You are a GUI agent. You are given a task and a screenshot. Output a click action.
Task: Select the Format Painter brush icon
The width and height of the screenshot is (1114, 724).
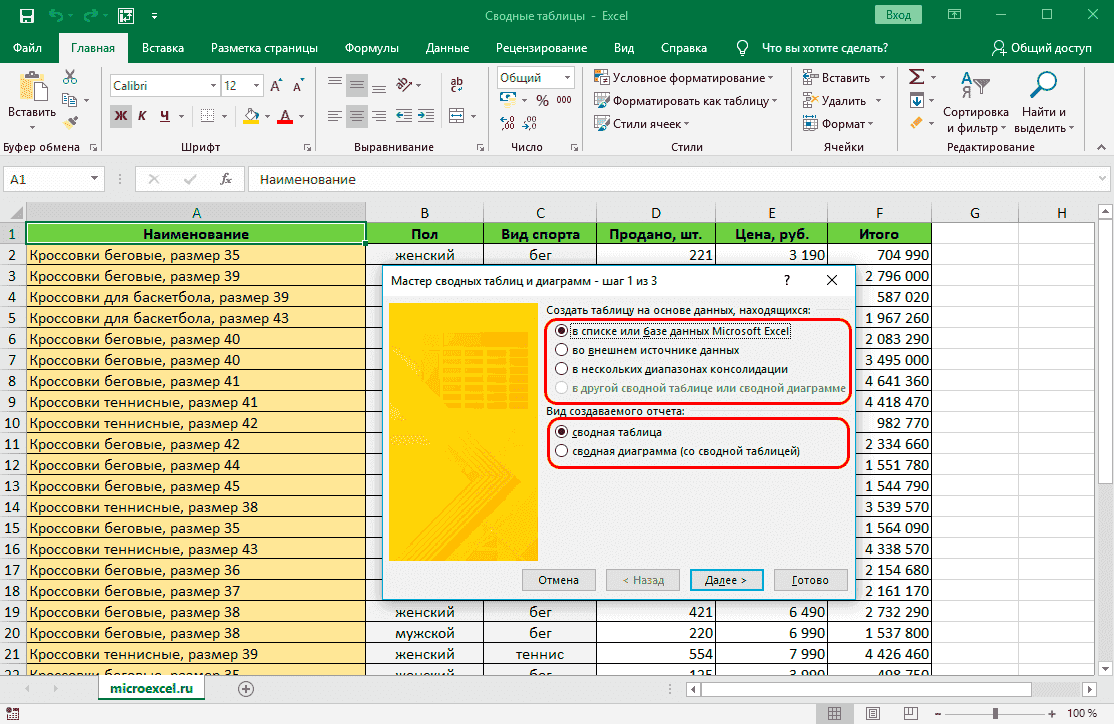tap(70, 122)
